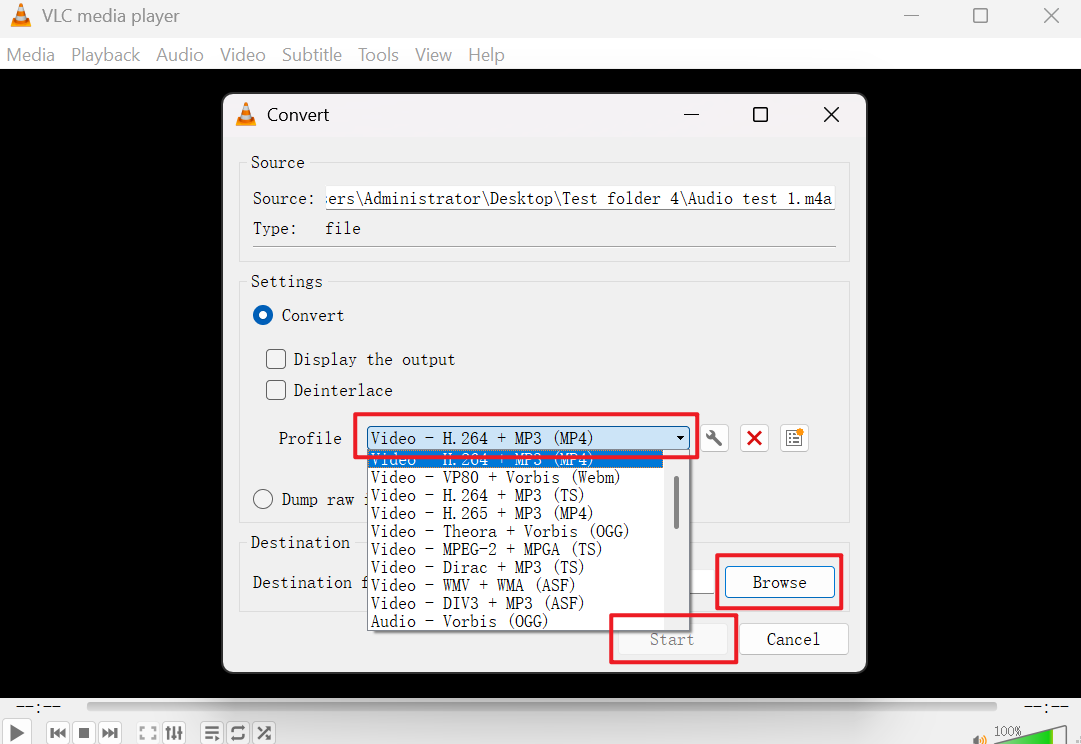
Task: Click the VLC cone icon in main title bar
Action: pyautogui.click(x=21, y=15)
